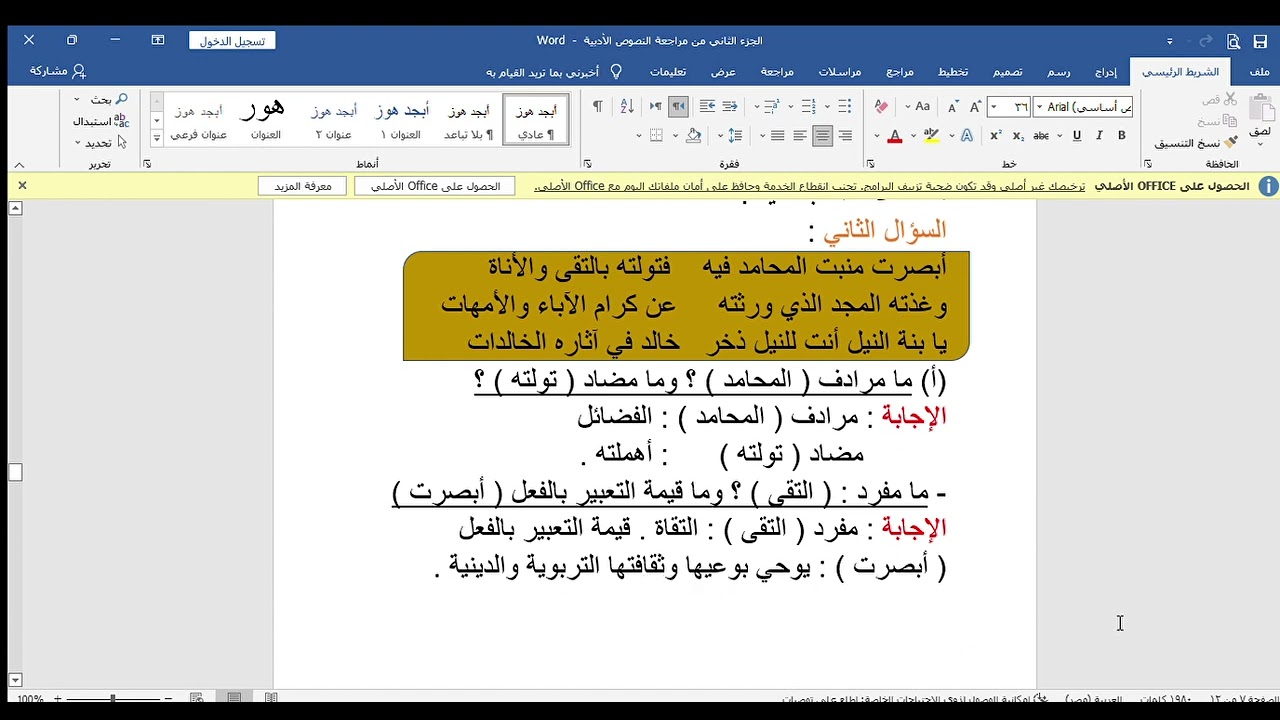Click the save icon in title bar
This screenshot has height=720, width=1280.
(x=1259, y=41)
